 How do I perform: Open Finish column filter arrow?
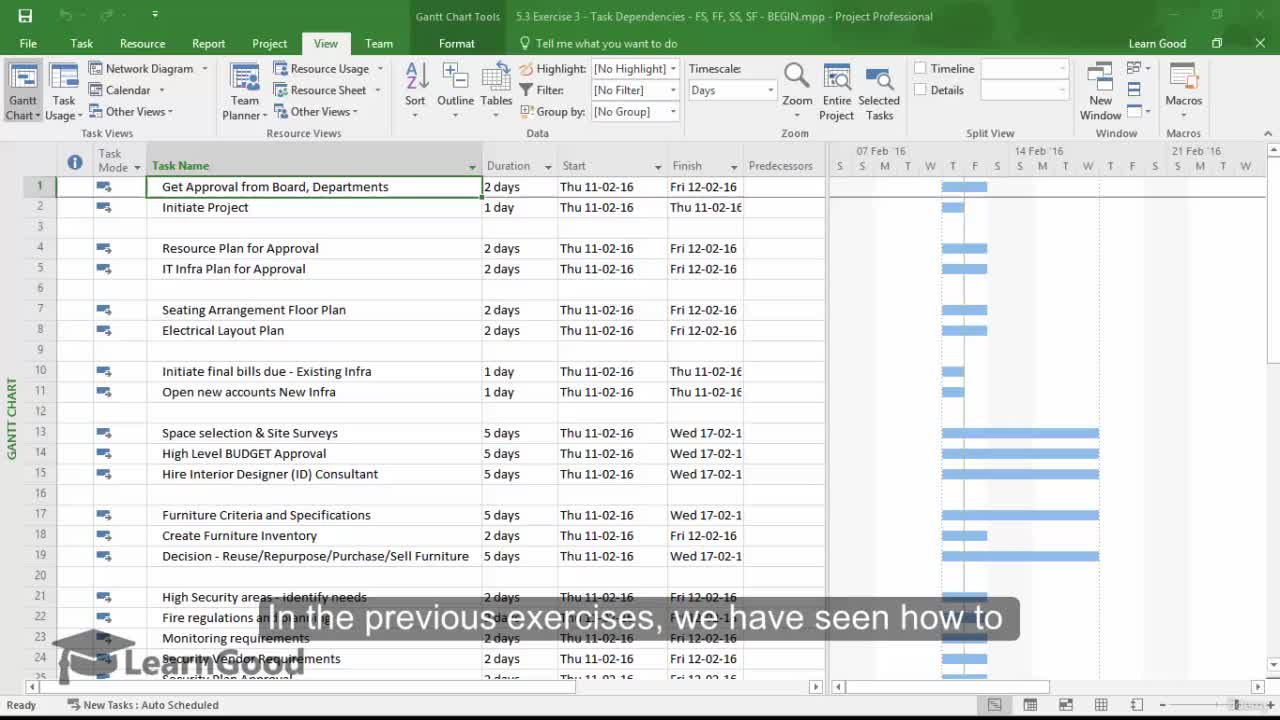(x=734, y=166)
